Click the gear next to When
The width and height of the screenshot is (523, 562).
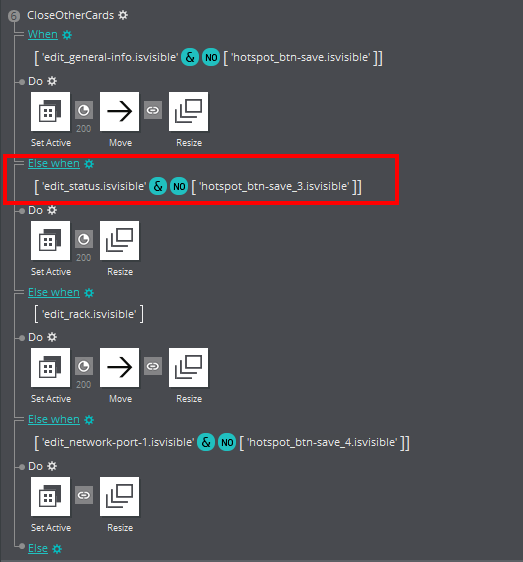click(67, 35)
